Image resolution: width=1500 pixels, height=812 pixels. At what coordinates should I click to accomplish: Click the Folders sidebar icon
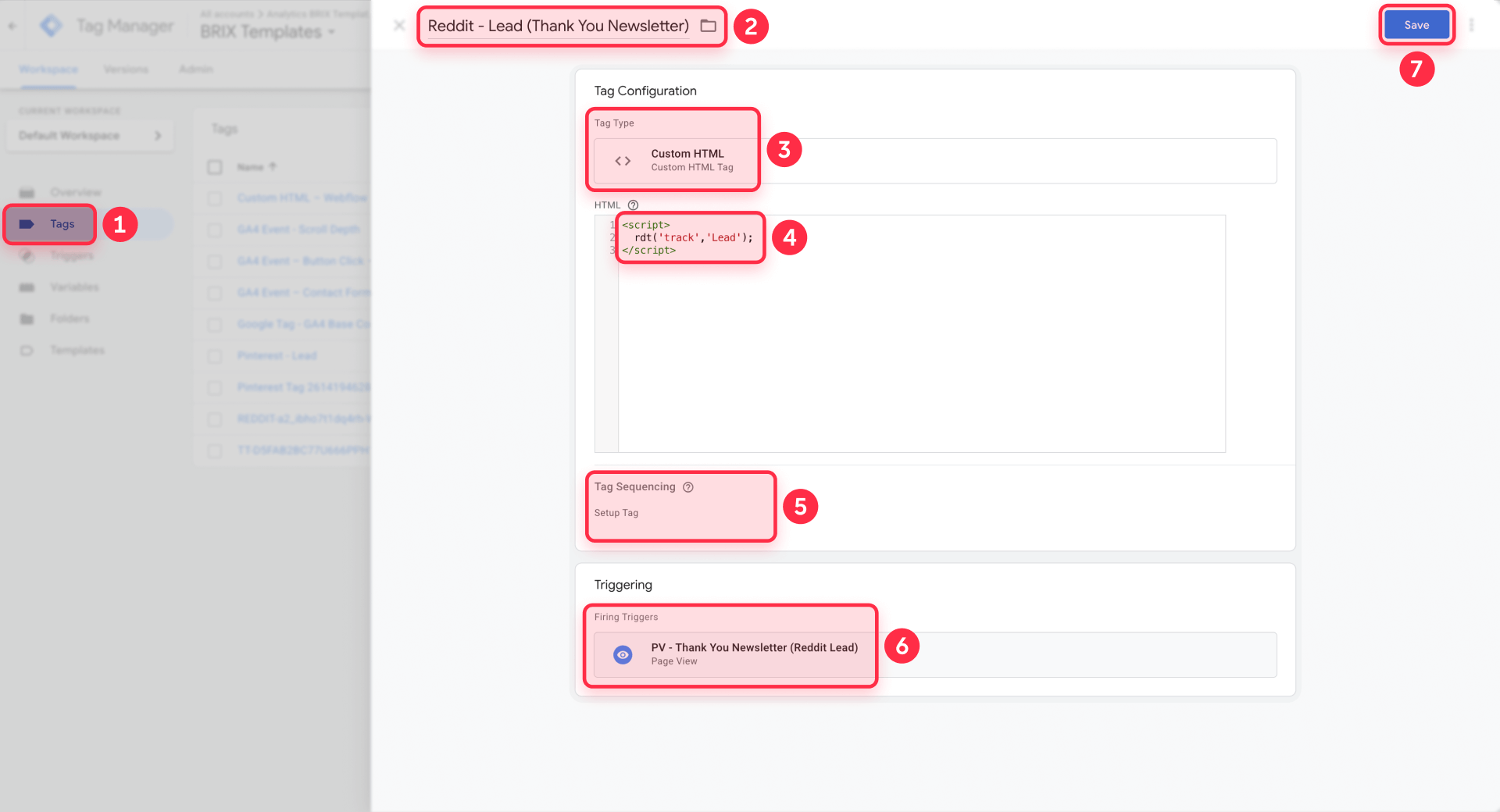point(27,319)
